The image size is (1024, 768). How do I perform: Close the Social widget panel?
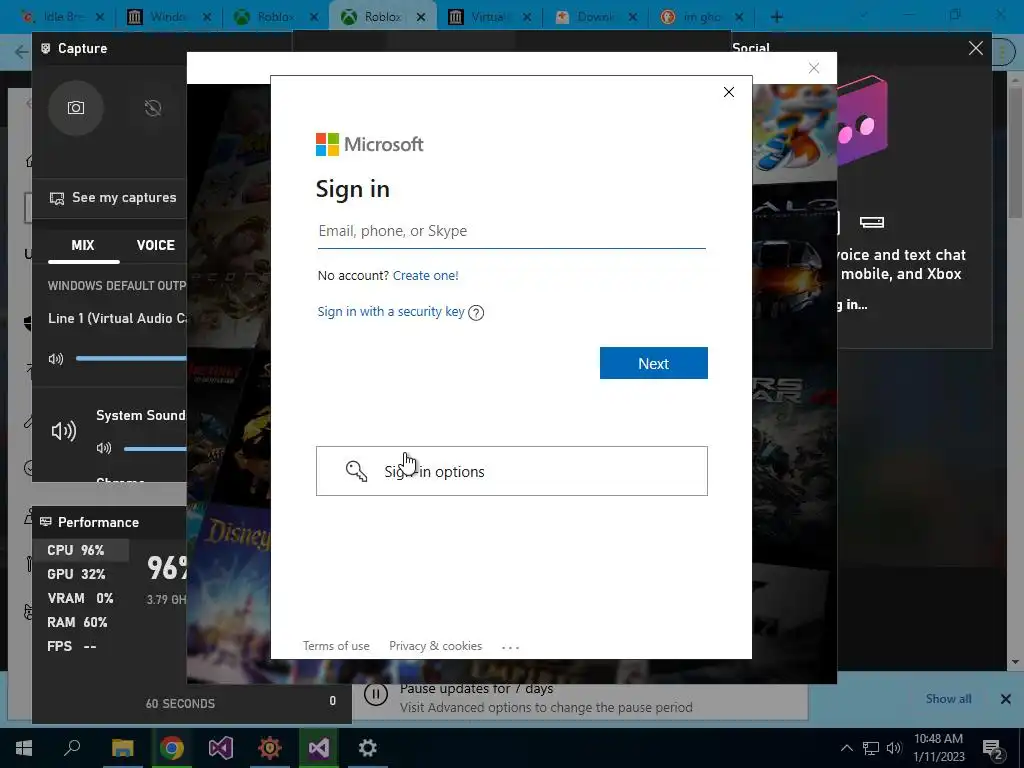[976, 48]
